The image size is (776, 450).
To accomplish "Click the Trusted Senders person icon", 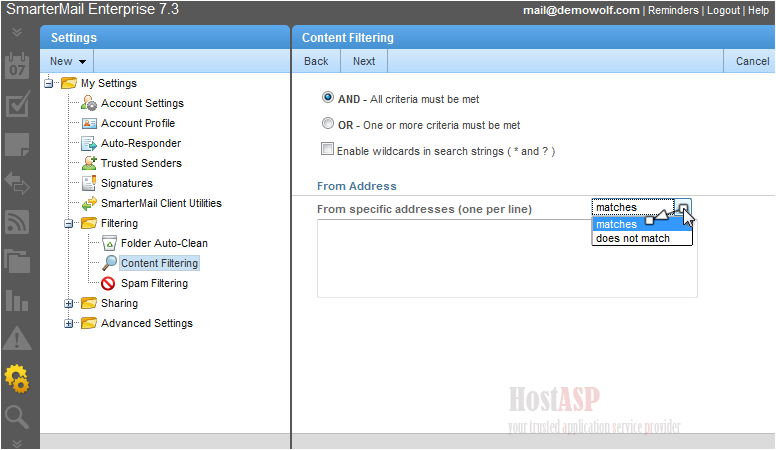I will pyautogui.click(x=89, y=163).
